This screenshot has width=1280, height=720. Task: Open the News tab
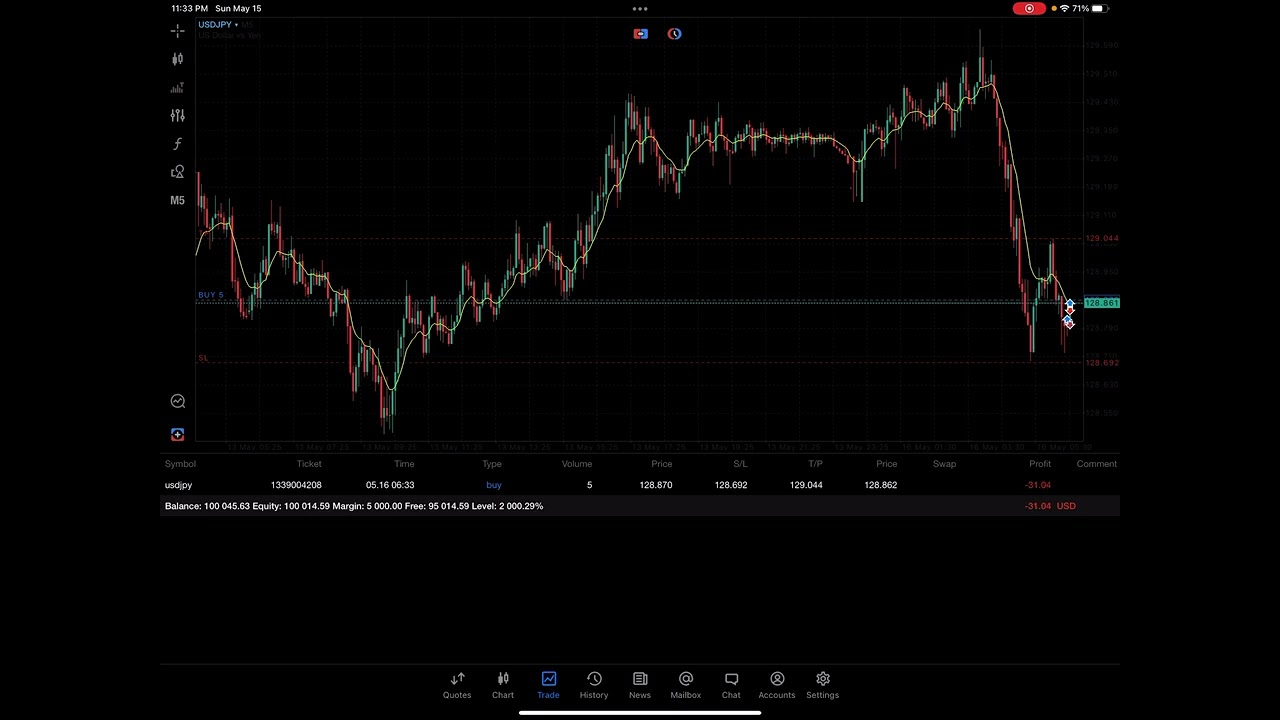(x=640, y=685)
